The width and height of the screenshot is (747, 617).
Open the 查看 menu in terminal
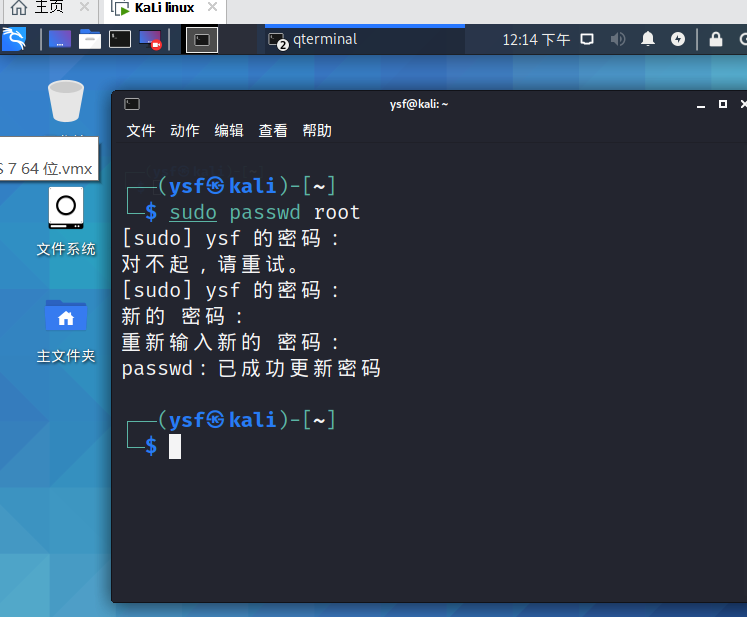273,131
